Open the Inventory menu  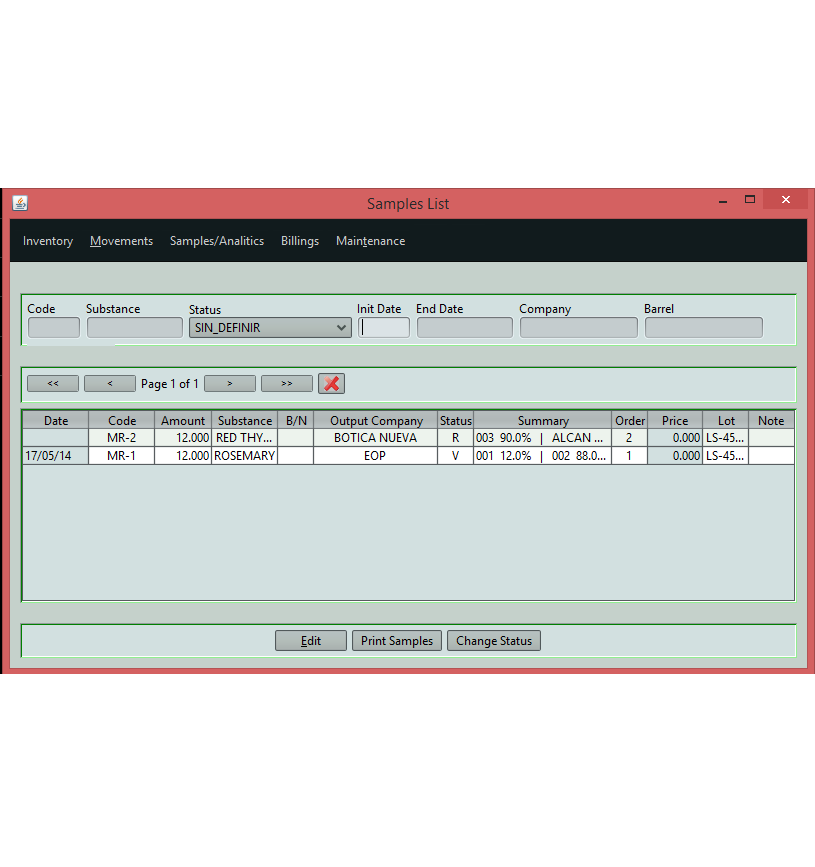[48, 241]
